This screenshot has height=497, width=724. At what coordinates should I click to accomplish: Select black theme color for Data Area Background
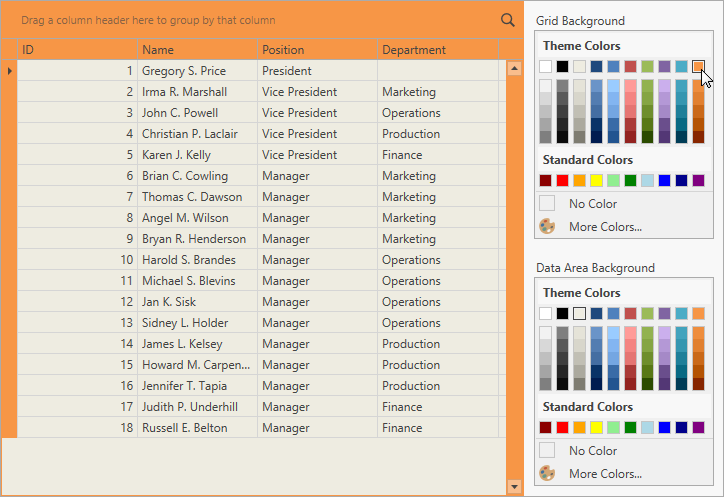tap(563, 314)
